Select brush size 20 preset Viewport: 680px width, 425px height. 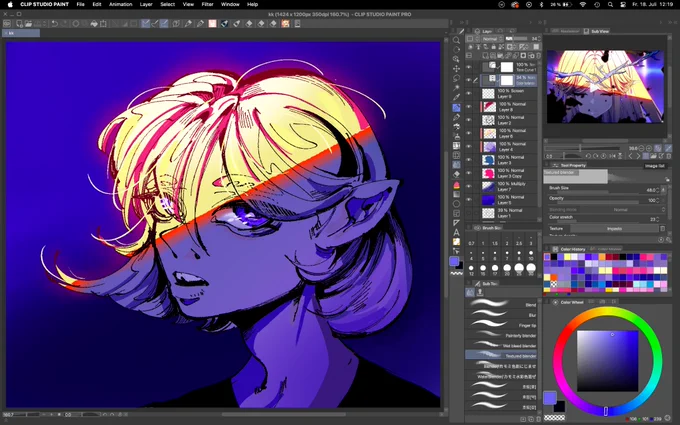(x=507, y=269)
